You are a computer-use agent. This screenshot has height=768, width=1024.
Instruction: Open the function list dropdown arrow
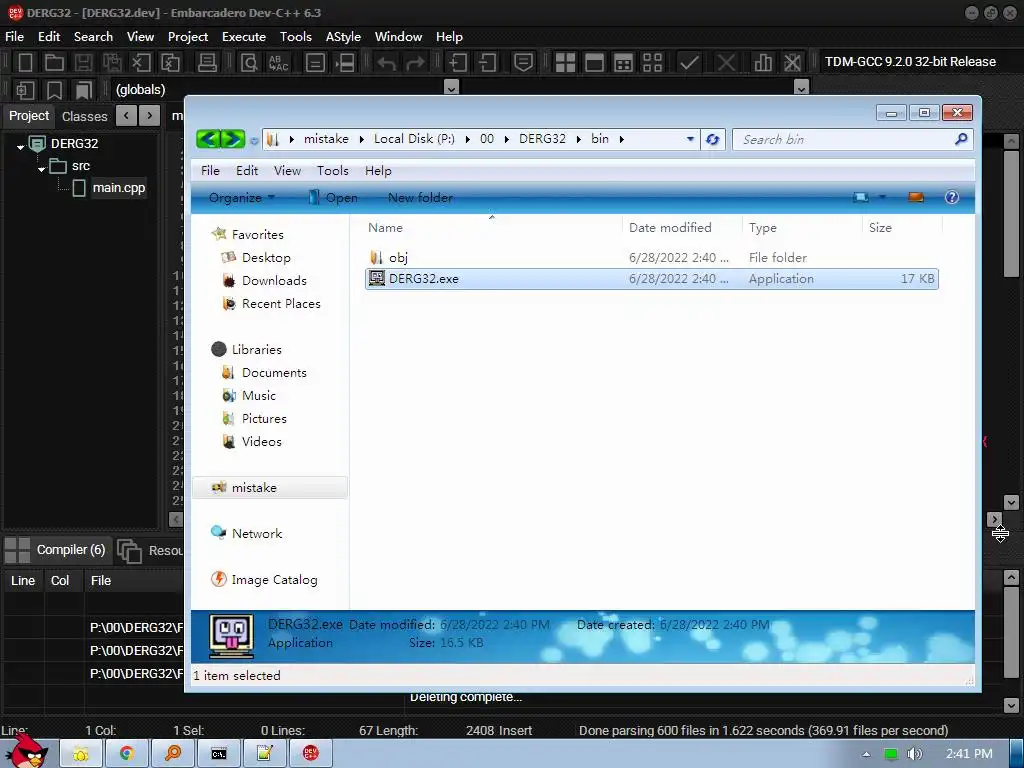801,88
